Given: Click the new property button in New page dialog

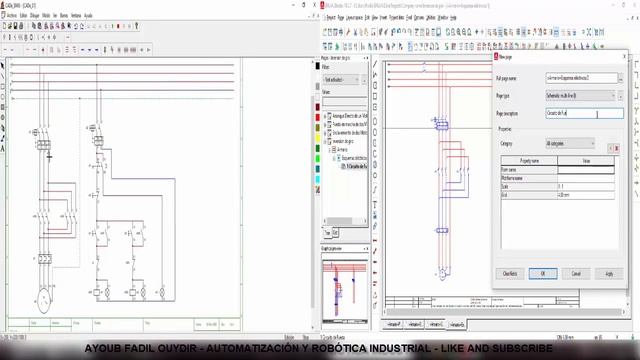Looking at the screenshot, I should [x=610, y=149].
